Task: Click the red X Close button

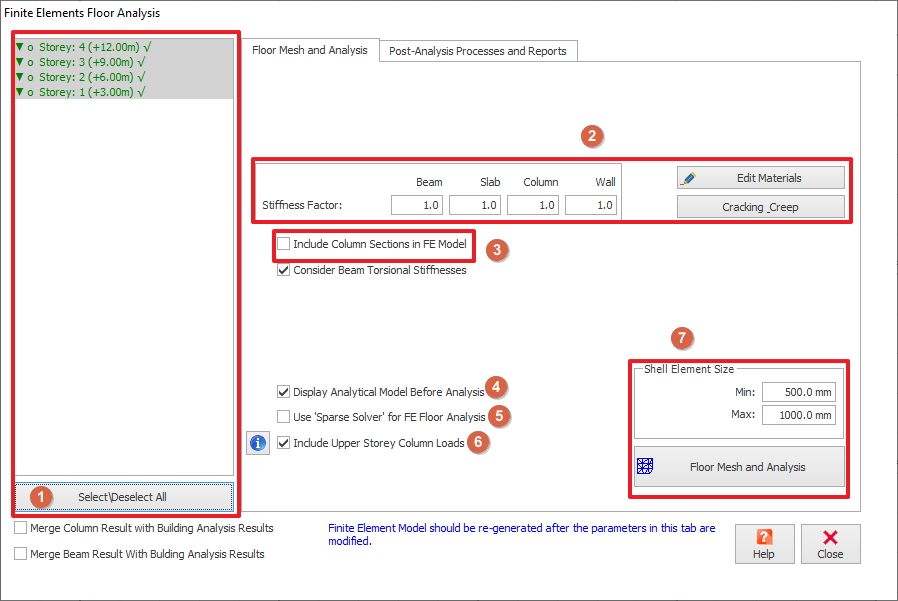Action: 829,544
